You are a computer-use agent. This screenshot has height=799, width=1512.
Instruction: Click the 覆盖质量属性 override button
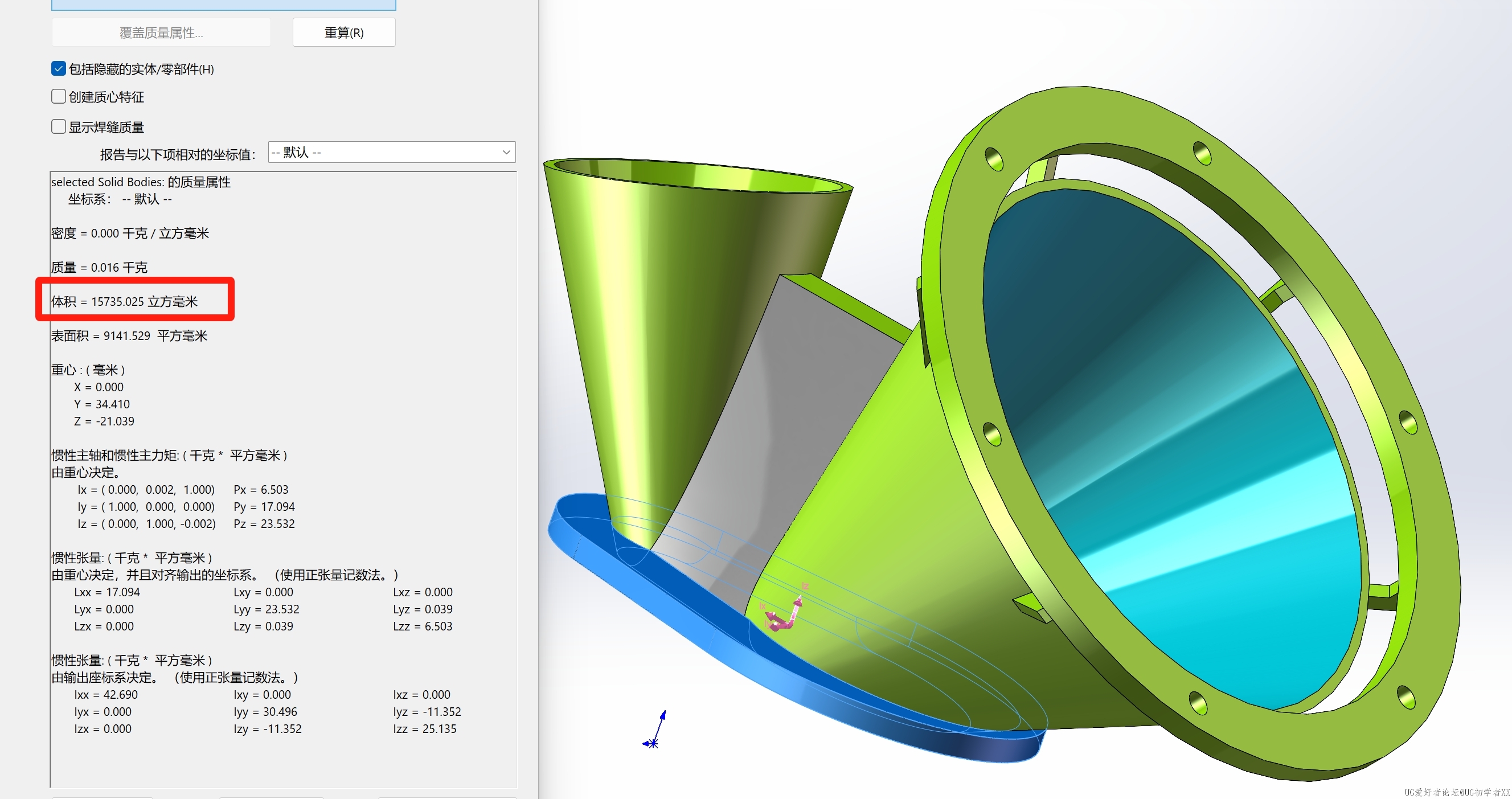point(161,32)
